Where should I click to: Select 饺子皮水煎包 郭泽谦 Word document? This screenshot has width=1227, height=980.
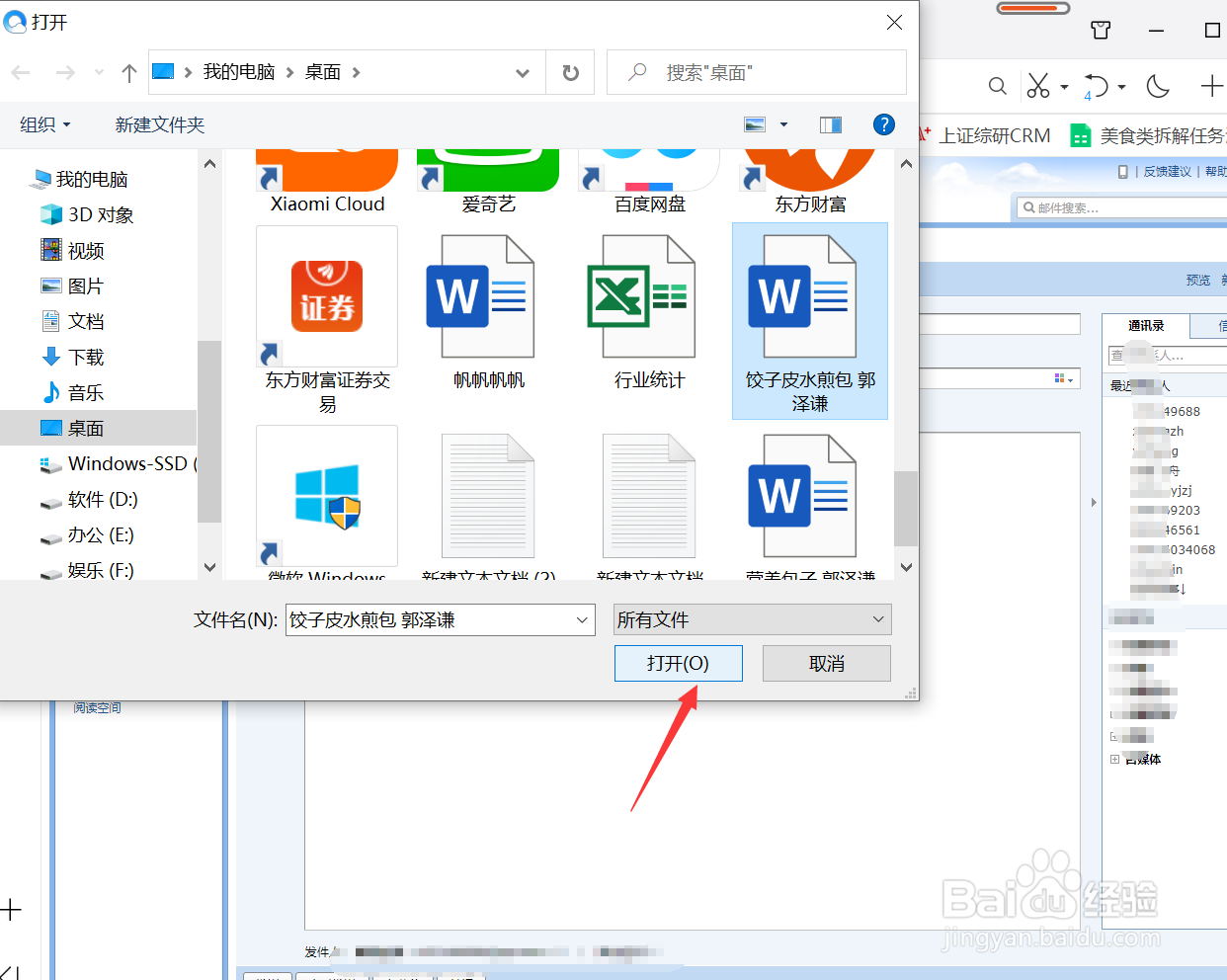coord(810,320)
